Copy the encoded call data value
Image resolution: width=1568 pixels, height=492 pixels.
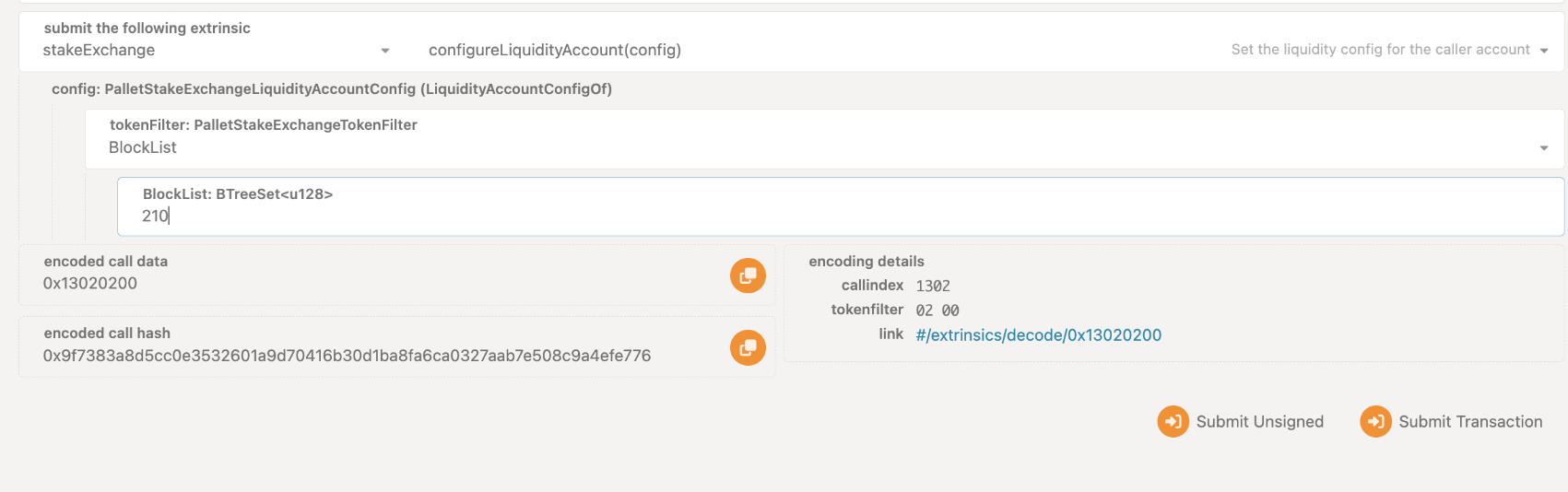click(748, 275)
